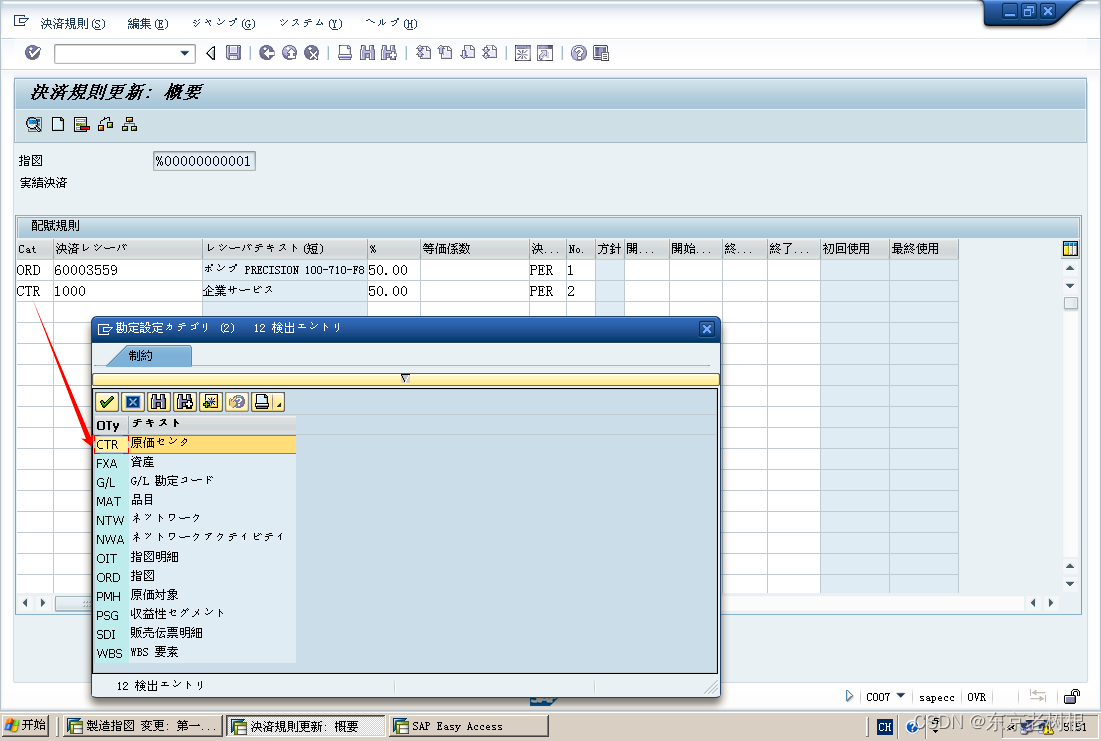Viewport: 1101px width, 741px height.
Task: Switch to taskbar SAP Easy Access window
Action: click(x=469, y=726)
